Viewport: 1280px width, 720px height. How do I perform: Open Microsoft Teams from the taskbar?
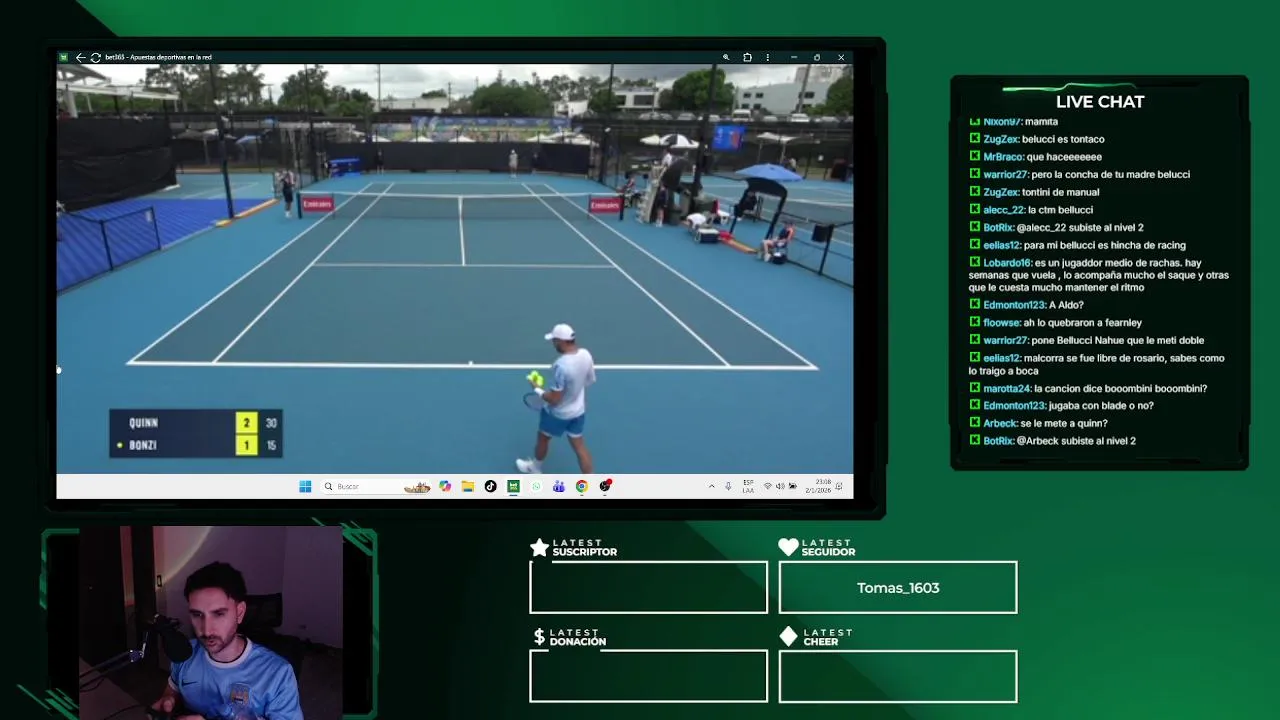pos(558,486)
